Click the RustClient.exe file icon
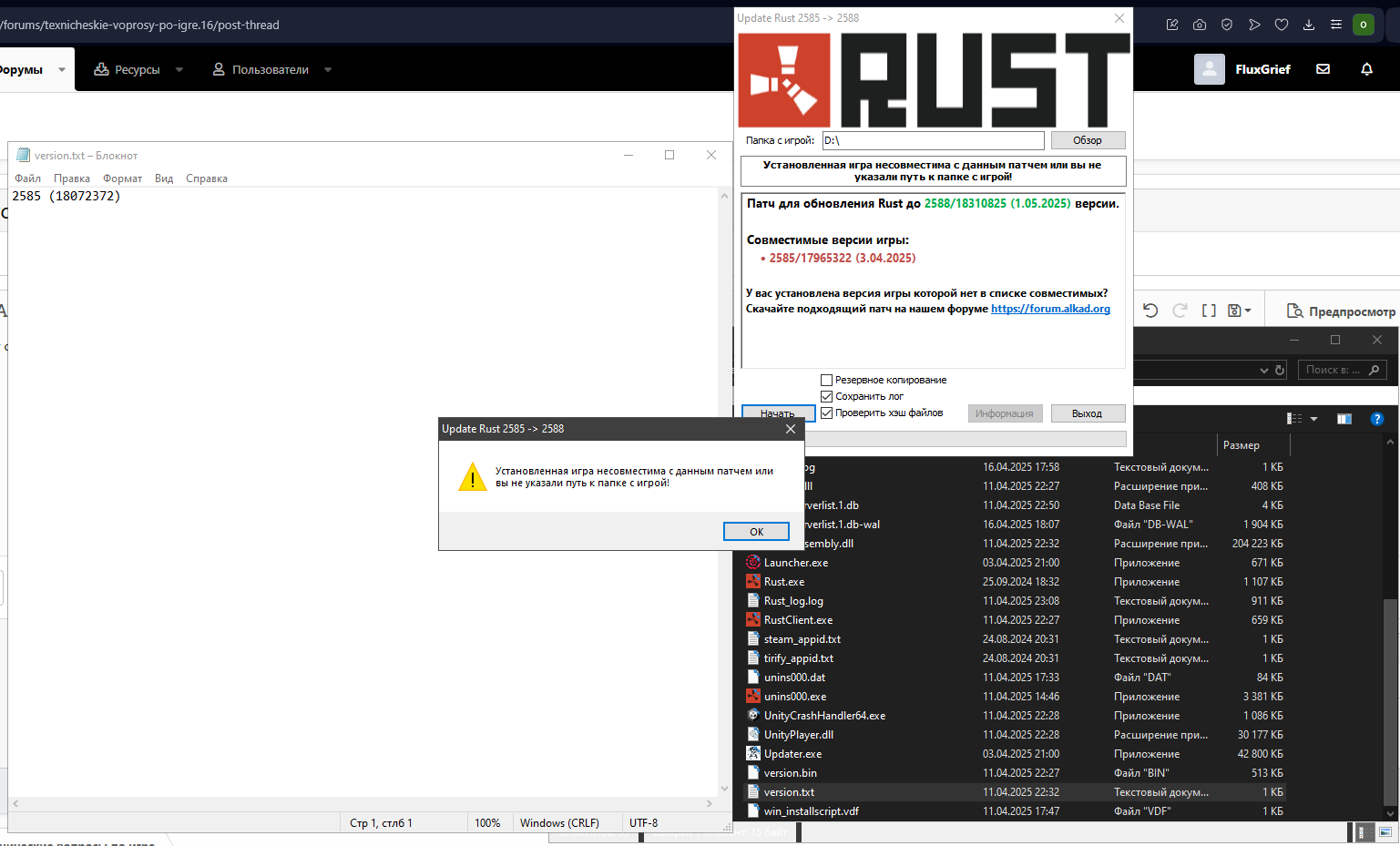 (x=753, y=619)
